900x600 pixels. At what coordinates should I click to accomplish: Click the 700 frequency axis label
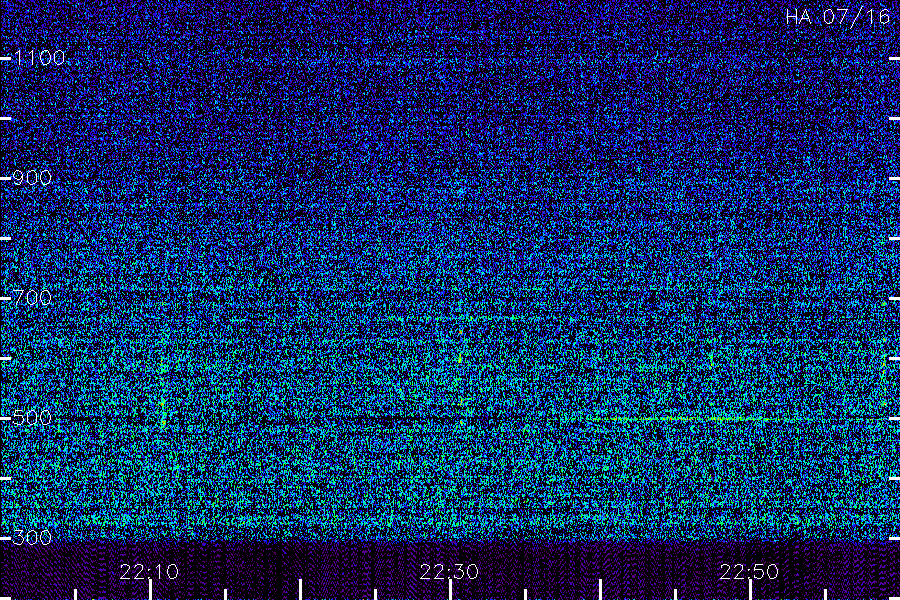(x=32, y=297)
